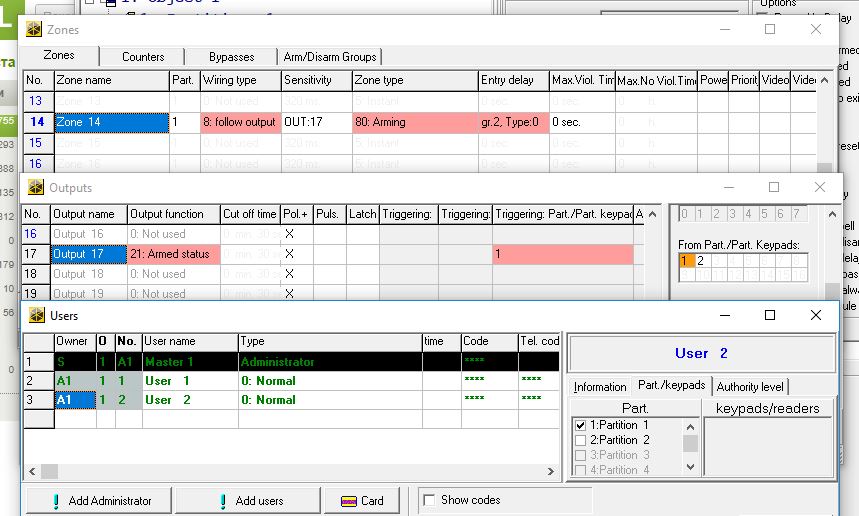The height and width of the screenshot is (516, 859).
Task: Select zone row number 15
Action: pyautogui.click(x=36, y=143)
